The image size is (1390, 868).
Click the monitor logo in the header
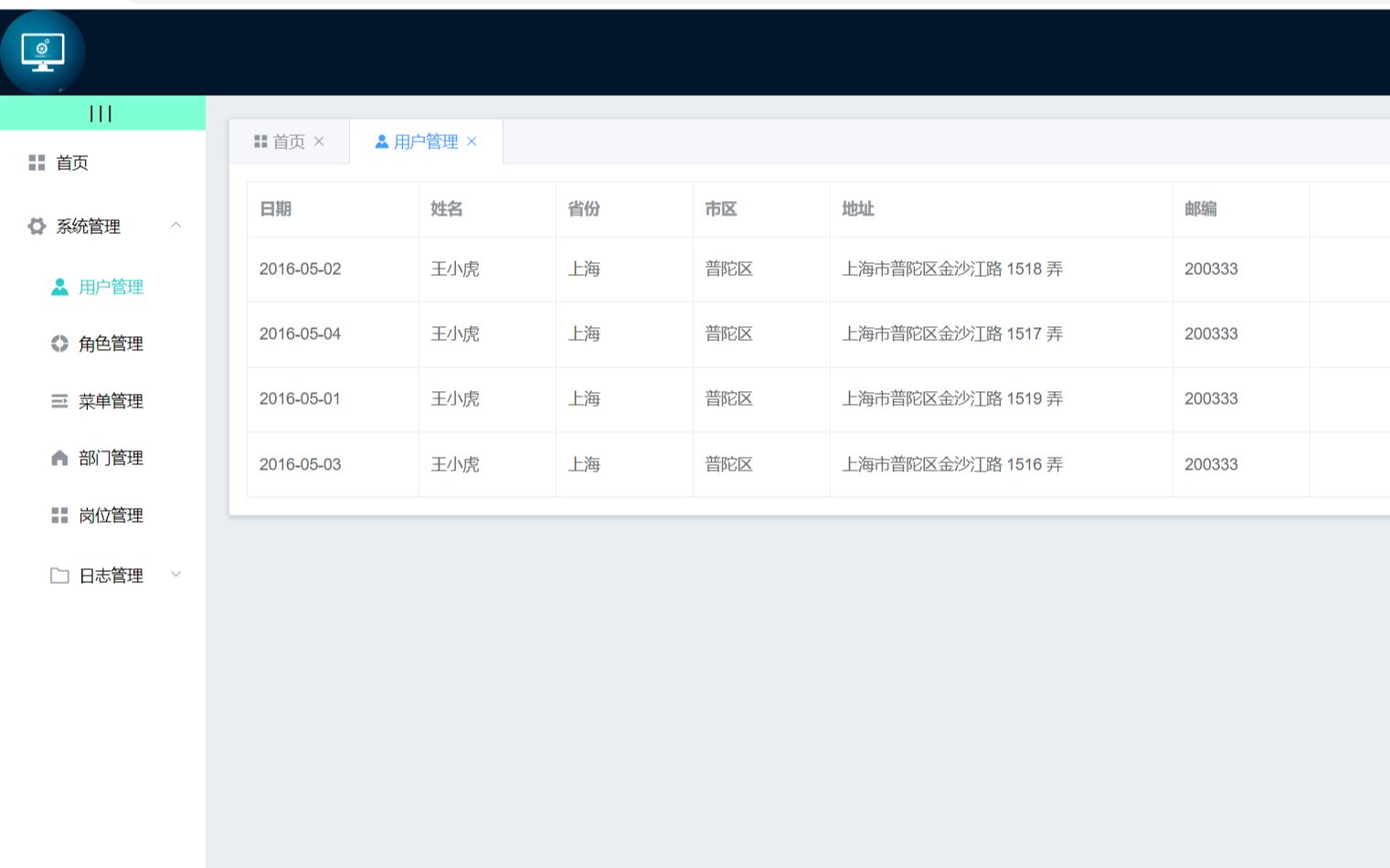(x=43, y=52)
